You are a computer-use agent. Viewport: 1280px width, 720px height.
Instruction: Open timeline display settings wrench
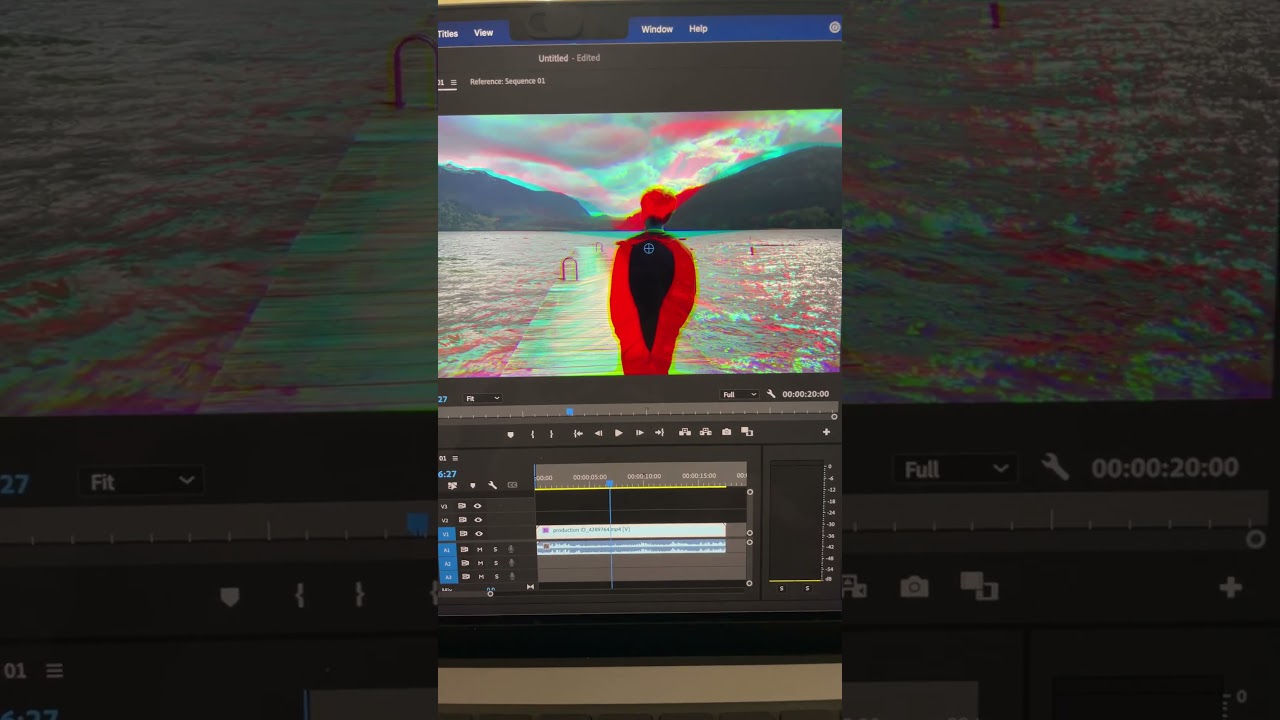pyautogui.click(x=492, y=485)
